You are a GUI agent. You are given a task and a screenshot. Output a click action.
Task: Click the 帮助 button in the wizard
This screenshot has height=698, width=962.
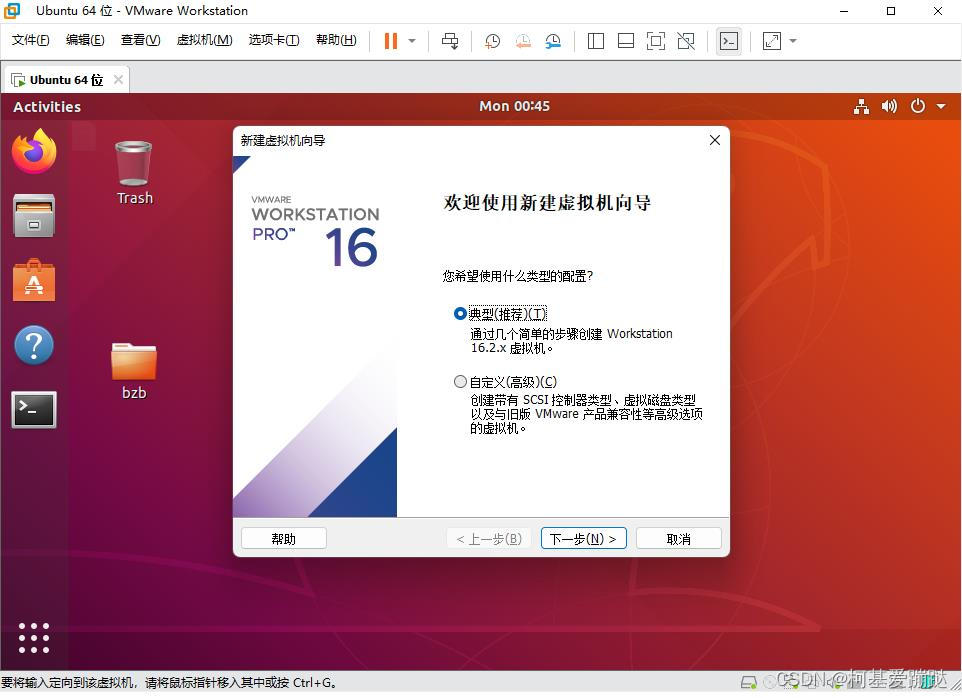(283, 539)
